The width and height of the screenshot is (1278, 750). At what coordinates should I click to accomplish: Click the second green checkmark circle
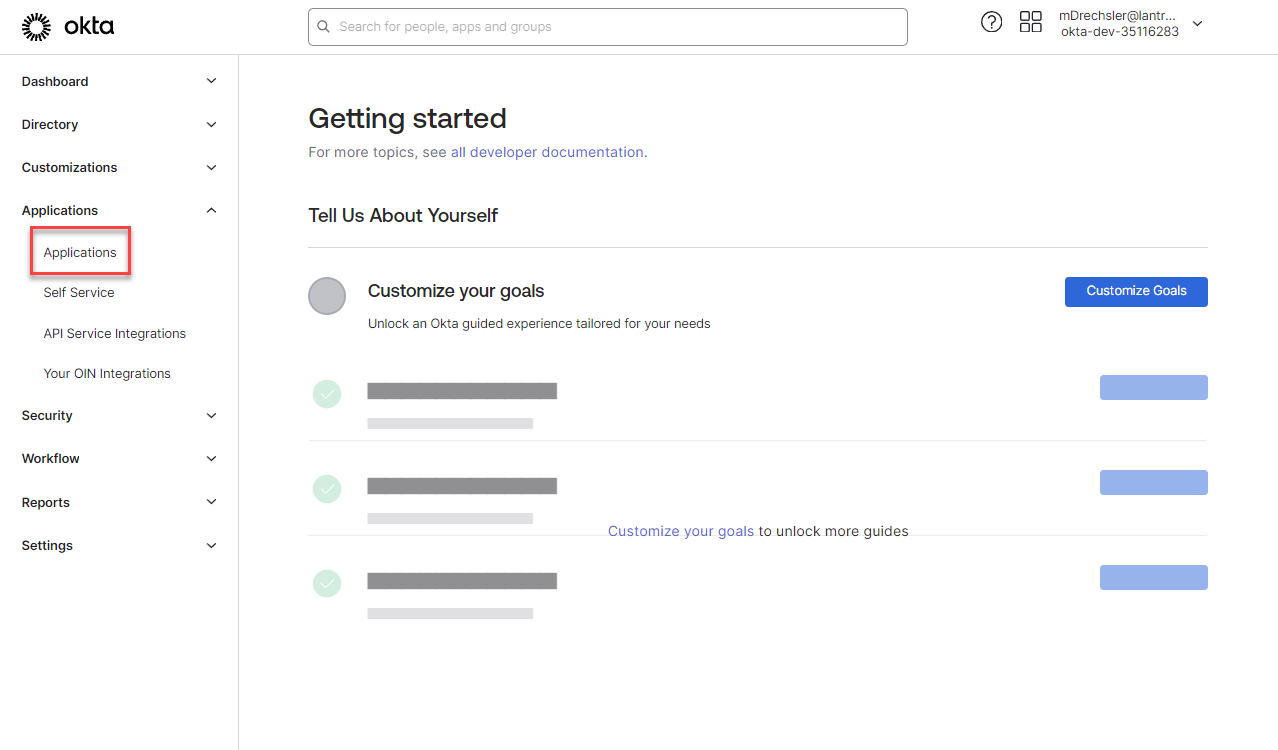coord(327,489)
